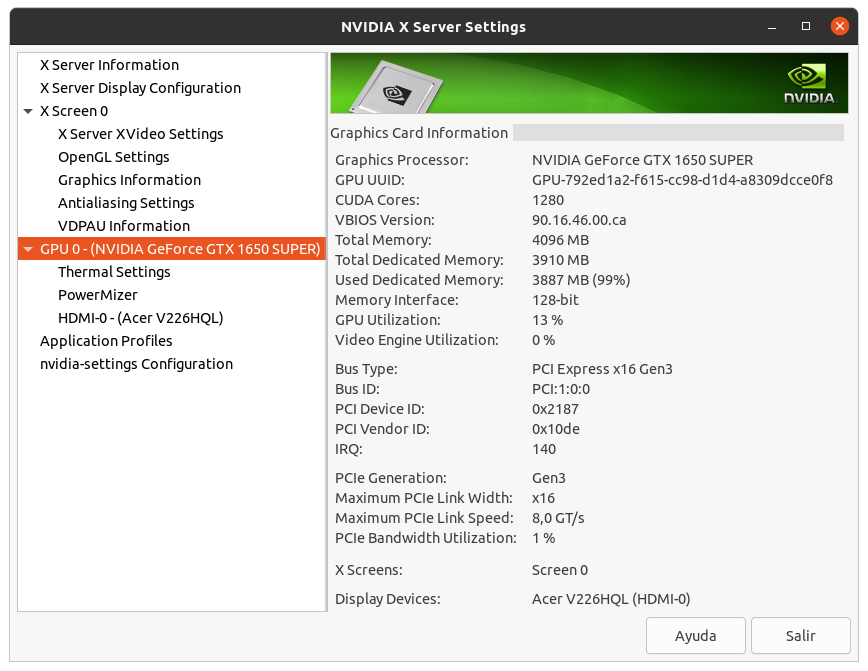Click Memory Interface value 128-bit
The width and height of the screenshot is (868, 671).
555,300
